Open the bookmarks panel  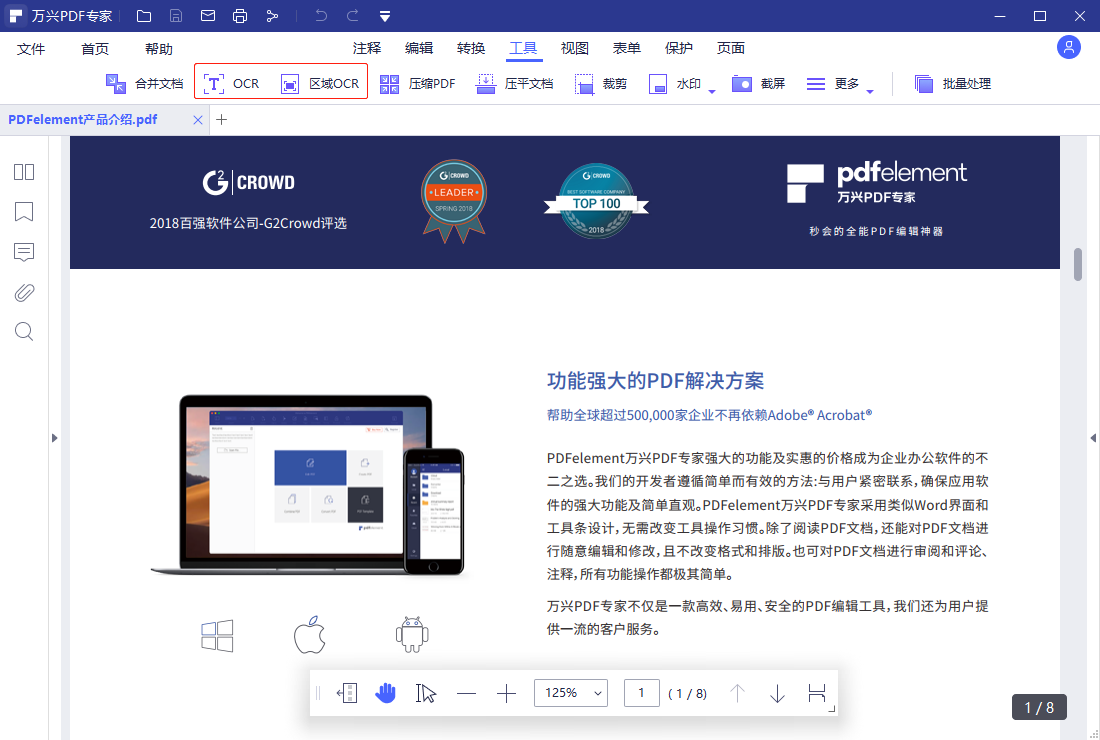[x=23, y=212]
